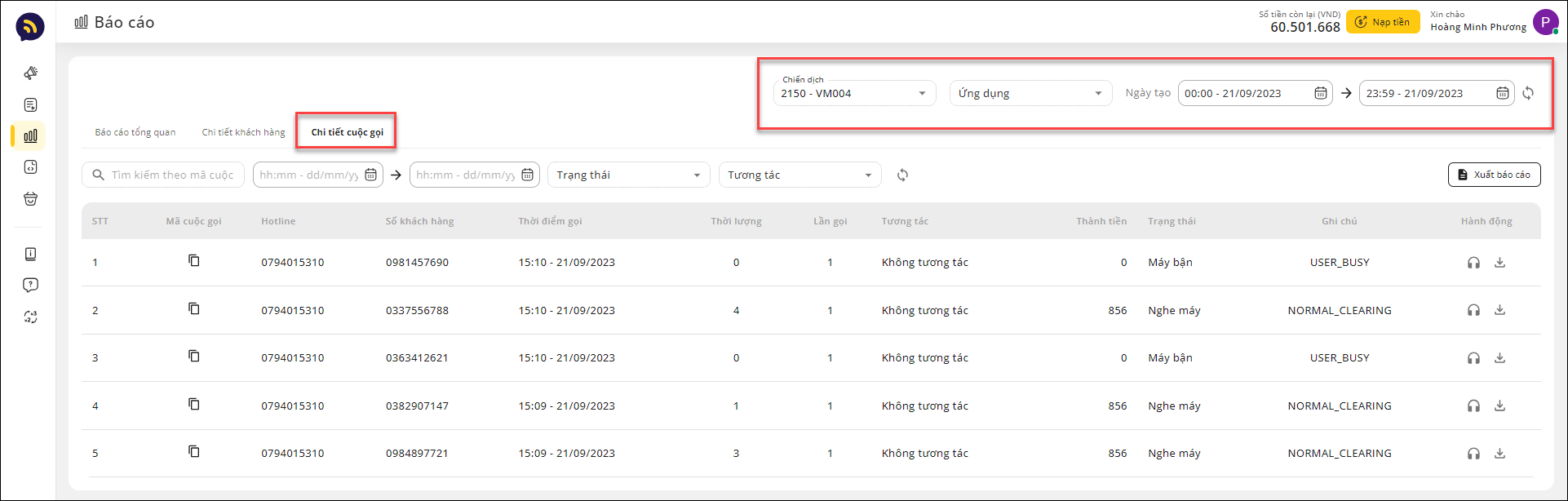This screenshot has height=501, width=1568.
Task: Reset the date range at top right
Action: (1528, 94)
